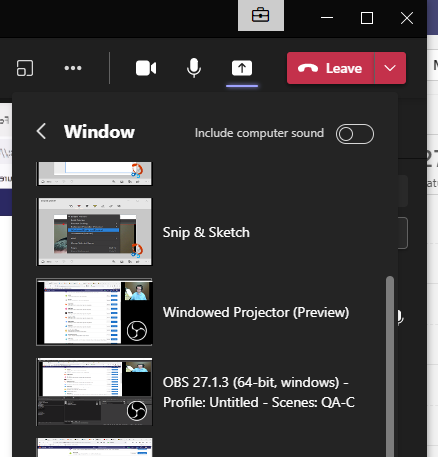Leave the meeting
Image resolution: width=438 pixels, height=457 pixels.
[330, 68]
